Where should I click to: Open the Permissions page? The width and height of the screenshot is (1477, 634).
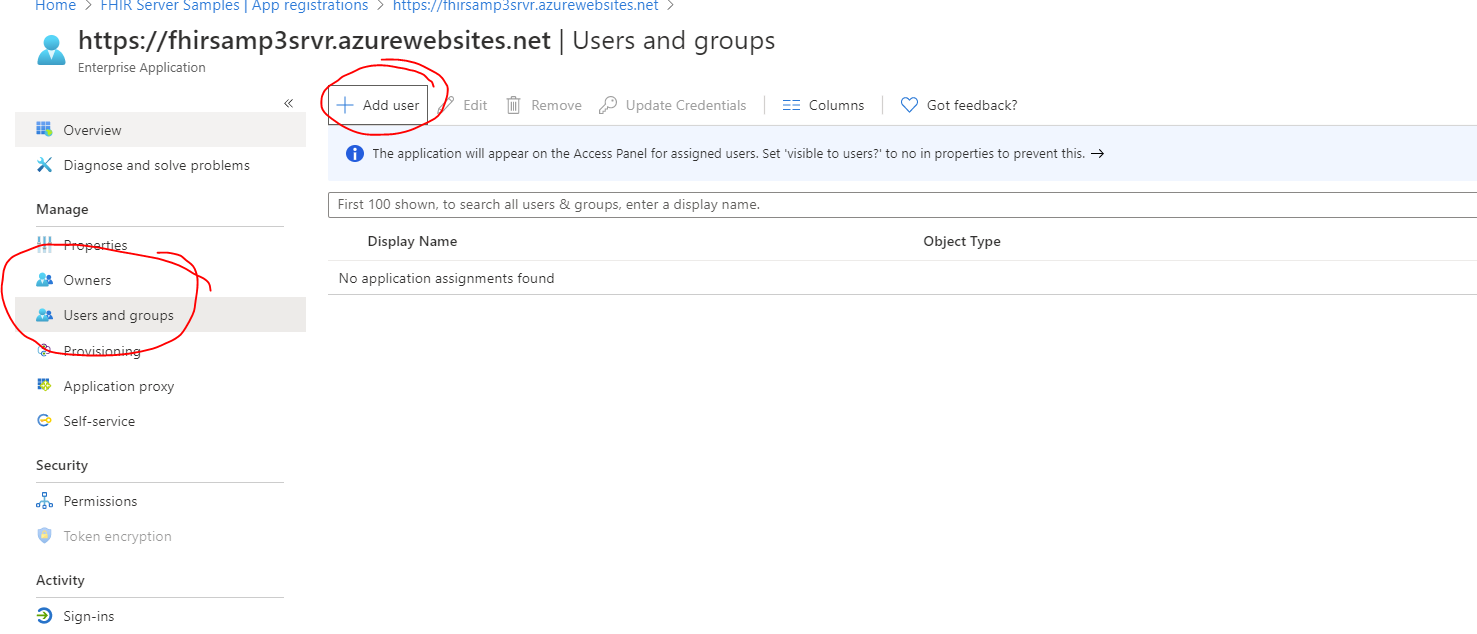[x=100, y=500]
